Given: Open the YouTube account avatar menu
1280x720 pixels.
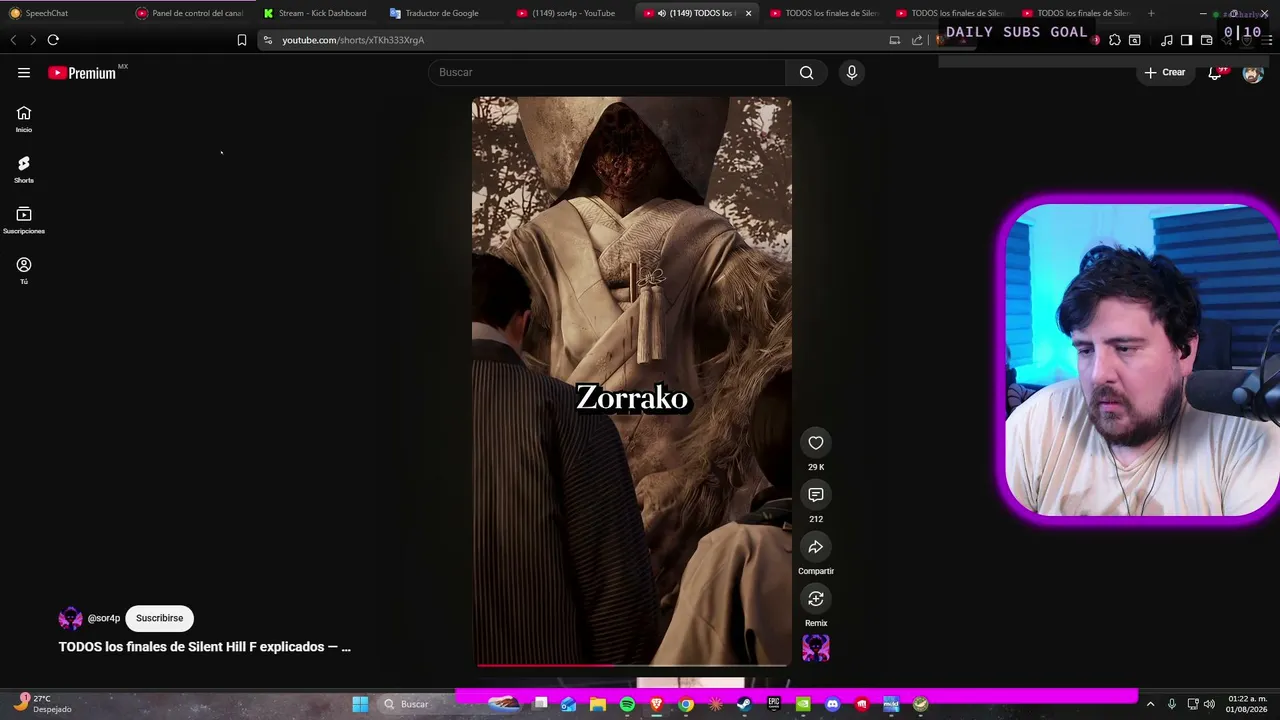Looking at the screenshot, I should click(1253, 73).
